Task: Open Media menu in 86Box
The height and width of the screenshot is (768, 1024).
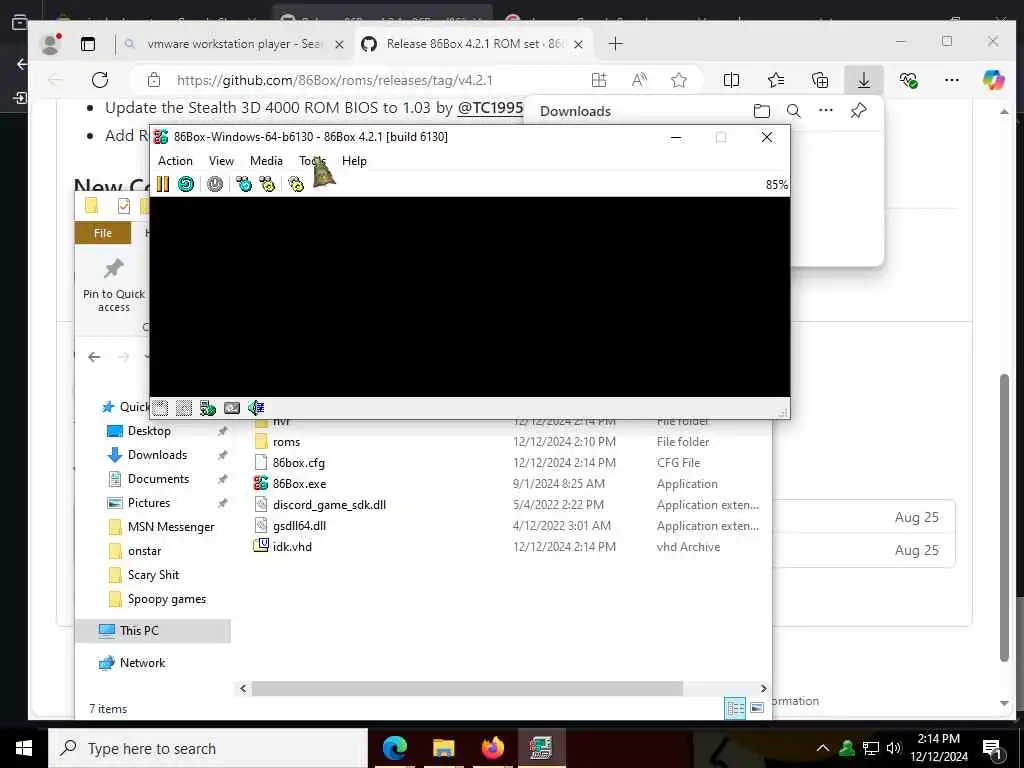Action: (266, 161)
